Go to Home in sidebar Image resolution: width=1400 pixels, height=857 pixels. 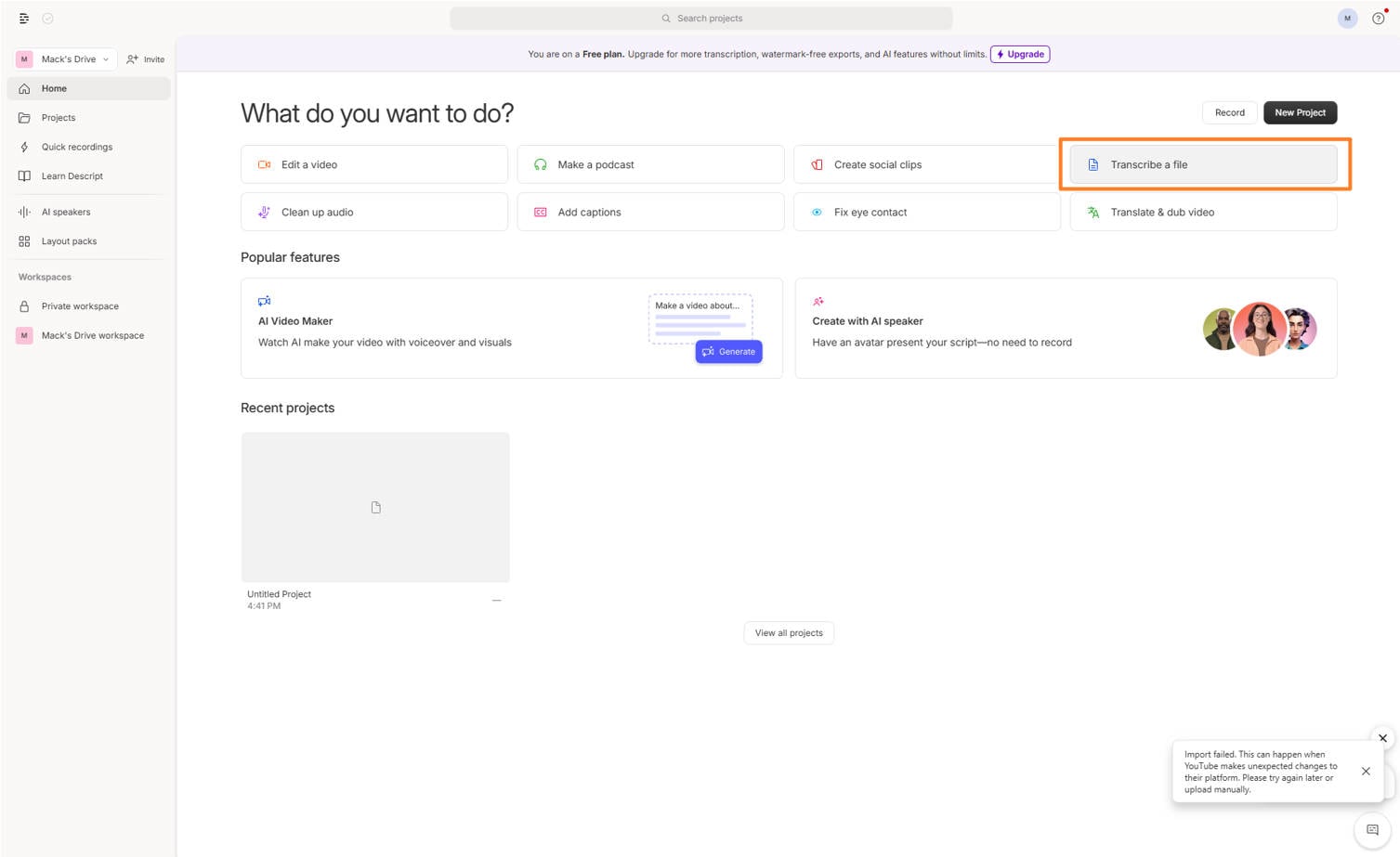coord(89,88)
